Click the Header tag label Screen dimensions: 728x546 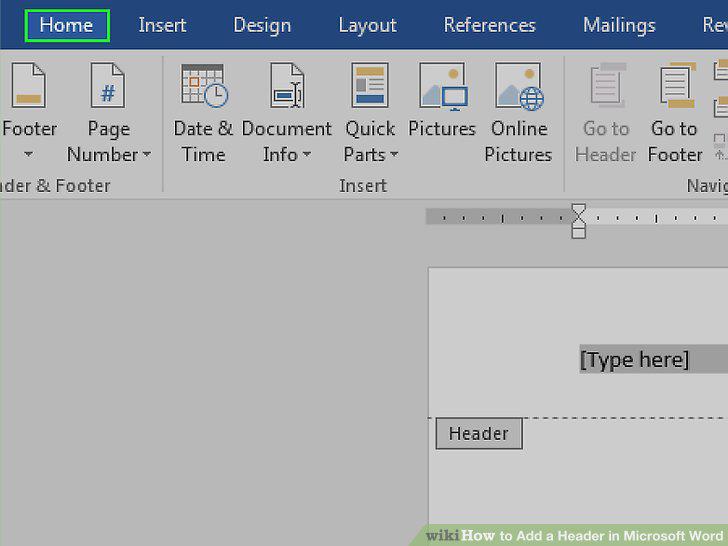pos(479,433)
